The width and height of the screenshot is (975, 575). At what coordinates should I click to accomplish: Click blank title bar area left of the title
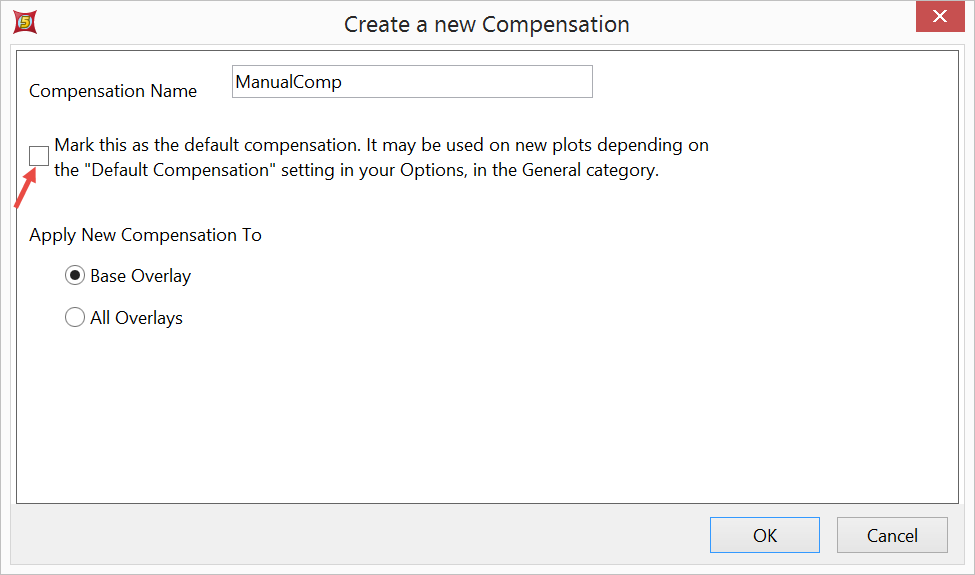[180, 24]
